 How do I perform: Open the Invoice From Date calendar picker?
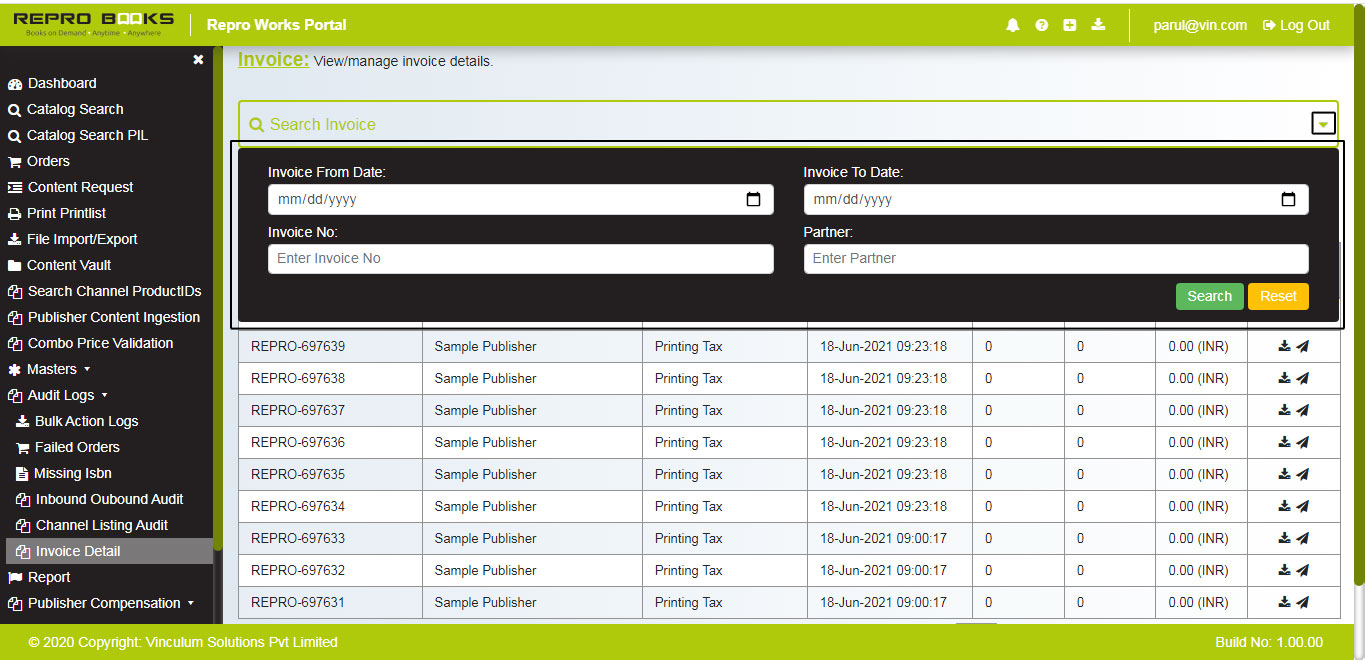pos(753,199)
